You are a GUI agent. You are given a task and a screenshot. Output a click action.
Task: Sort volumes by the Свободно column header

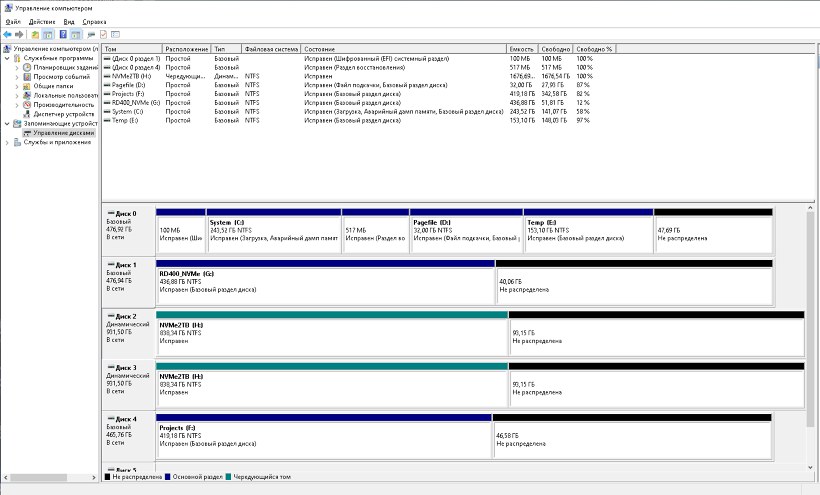[x=555, y=48]
